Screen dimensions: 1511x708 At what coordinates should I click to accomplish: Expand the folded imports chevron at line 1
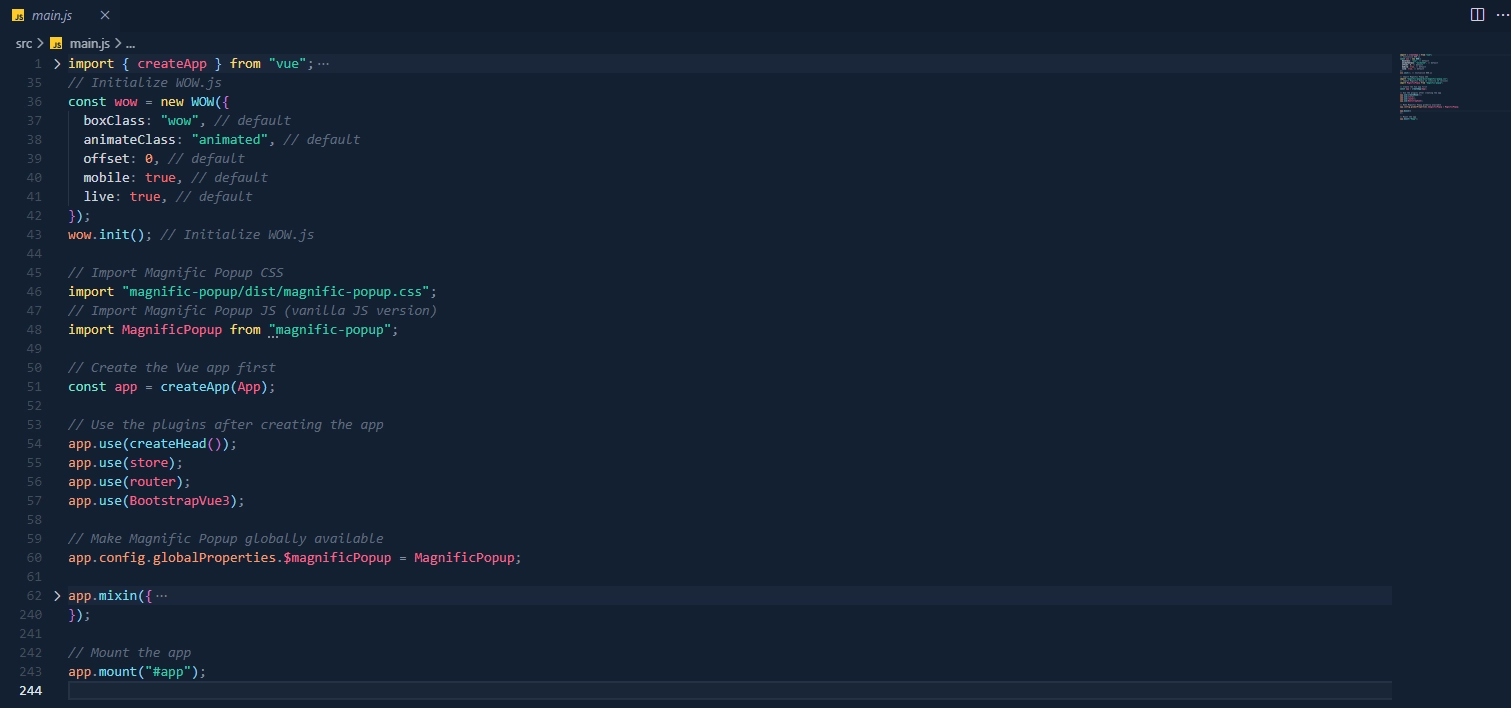pyautogui.click(x=57, y=63)
